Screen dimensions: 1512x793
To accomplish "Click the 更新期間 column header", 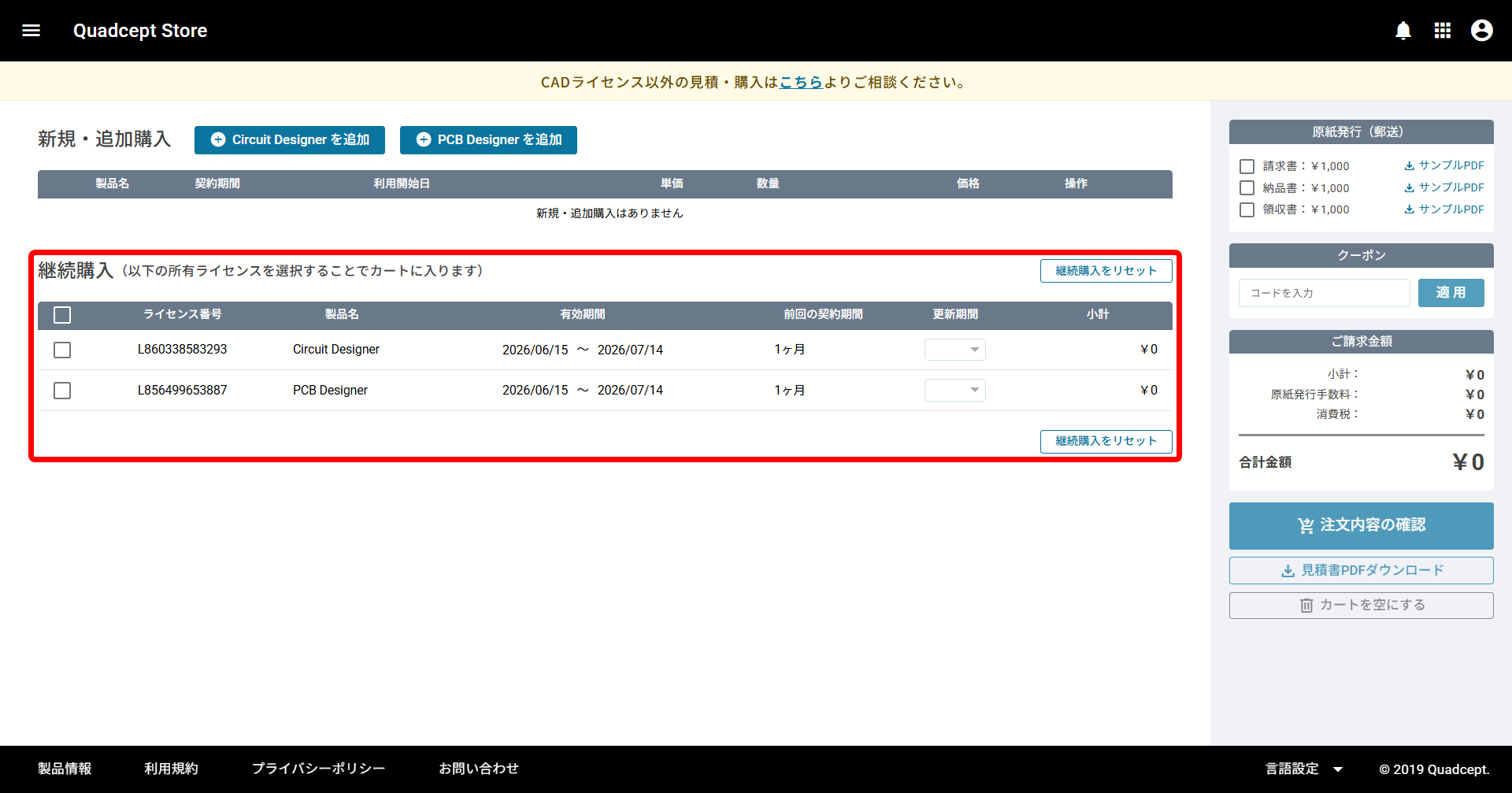I will pyautogui.click(x=955, y=314).
